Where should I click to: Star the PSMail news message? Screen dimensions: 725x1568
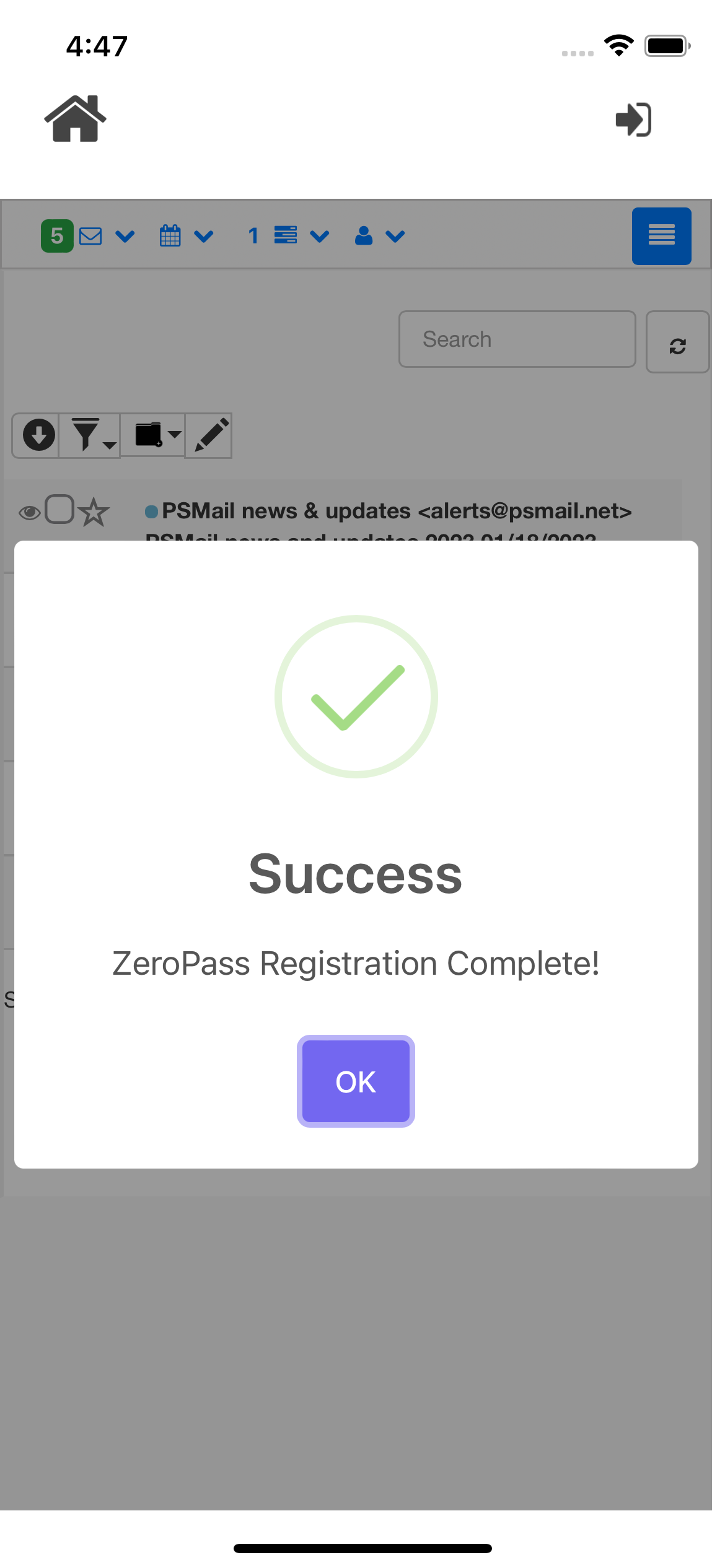93,512
